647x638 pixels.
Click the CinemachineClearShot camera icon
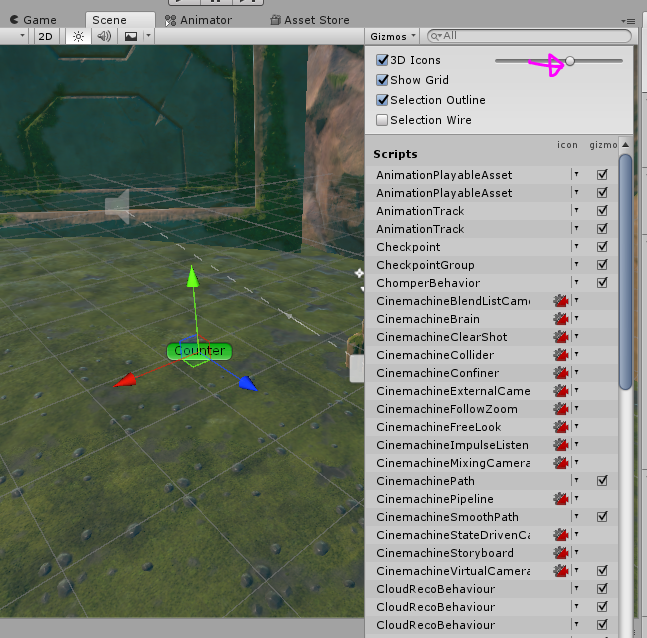click(x=561, y=337)
